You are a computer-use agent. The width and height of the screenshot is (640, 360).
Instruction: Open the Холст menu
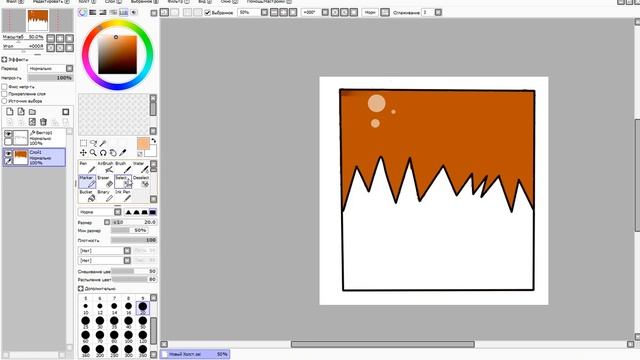coord(86,2)
